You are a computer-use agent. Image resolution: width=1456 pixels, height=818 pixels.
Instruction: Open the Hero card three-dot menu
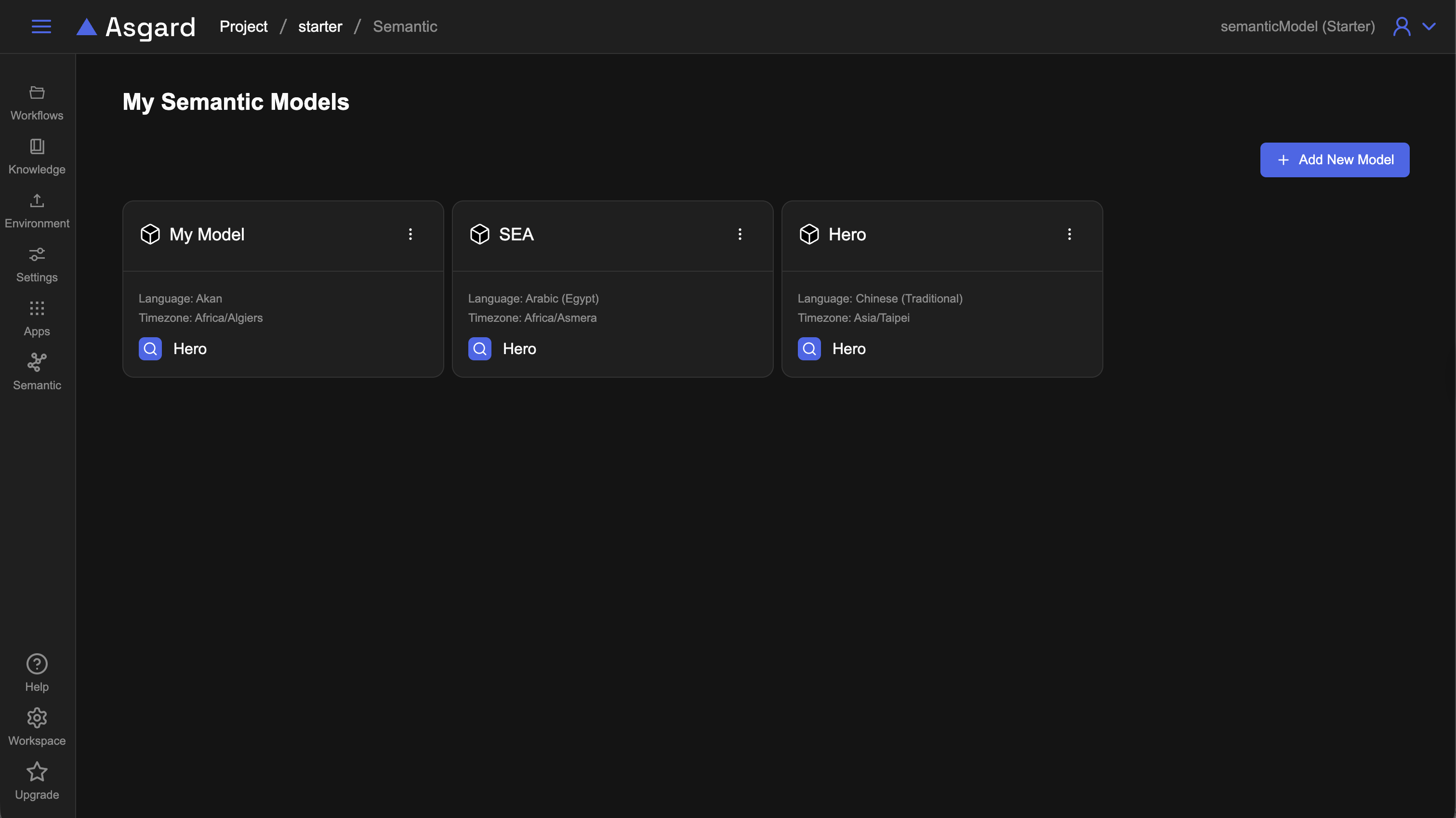1069,234
